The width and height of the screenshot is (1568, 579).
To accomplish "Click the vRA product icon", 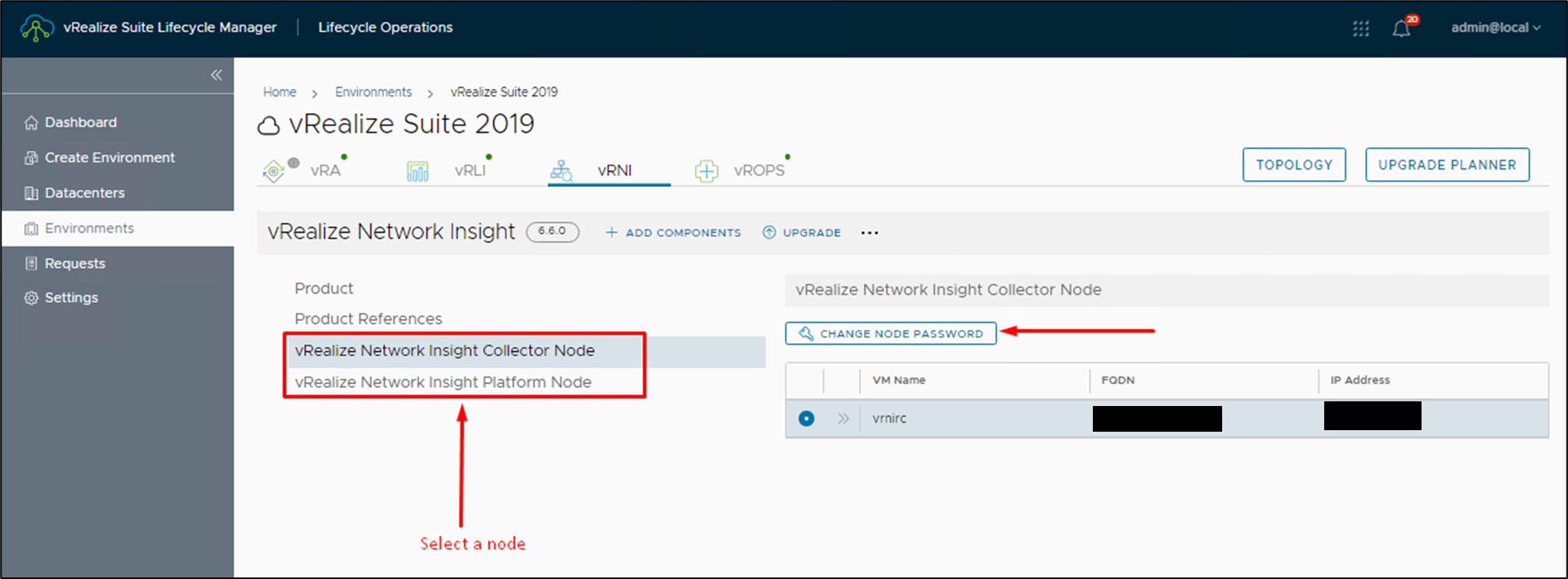I will (x=274, y=171).
